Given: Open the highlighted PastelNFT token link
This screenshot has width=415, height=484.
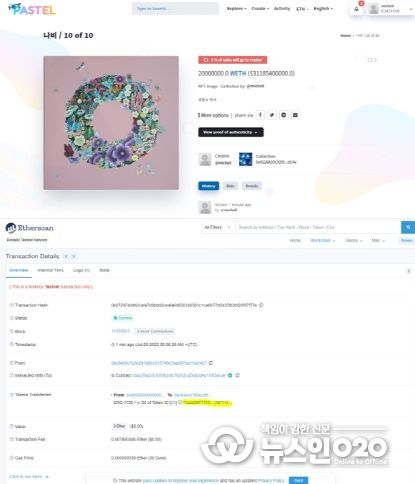Looking at the screenshot, I should [x=207, y=403].
